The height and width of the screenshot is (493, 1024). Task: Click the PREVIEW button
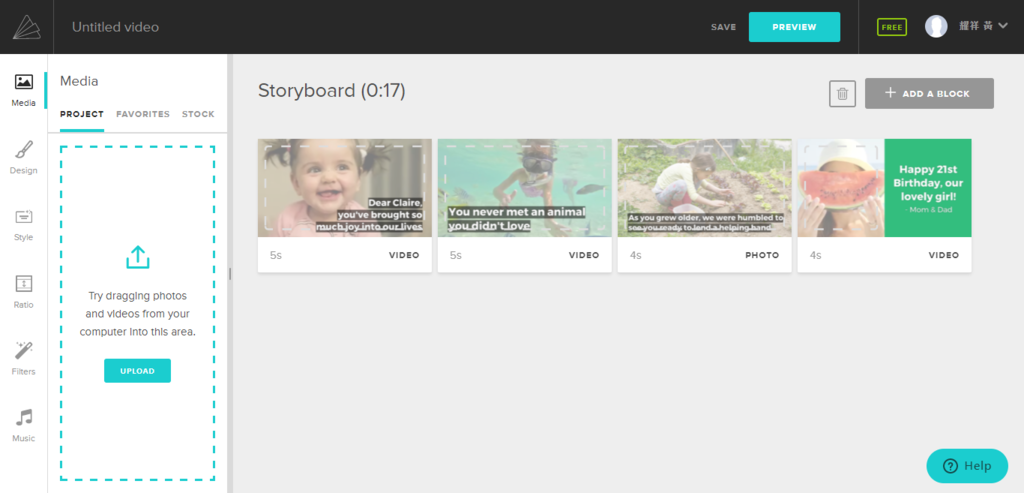(794, 27)
